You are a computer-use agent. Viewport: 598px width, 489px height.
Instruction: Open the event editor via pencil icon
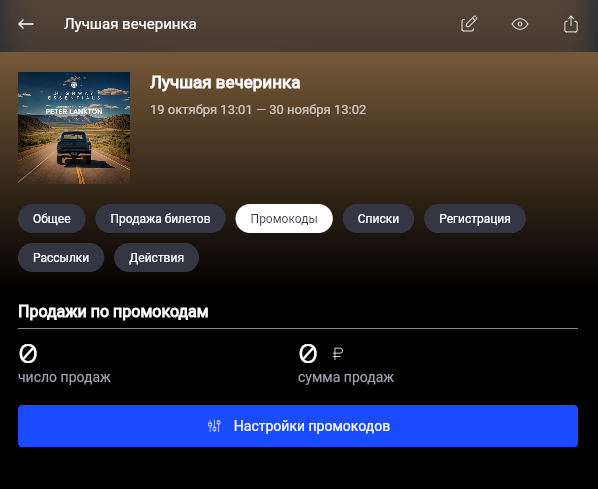pos(469,24)
